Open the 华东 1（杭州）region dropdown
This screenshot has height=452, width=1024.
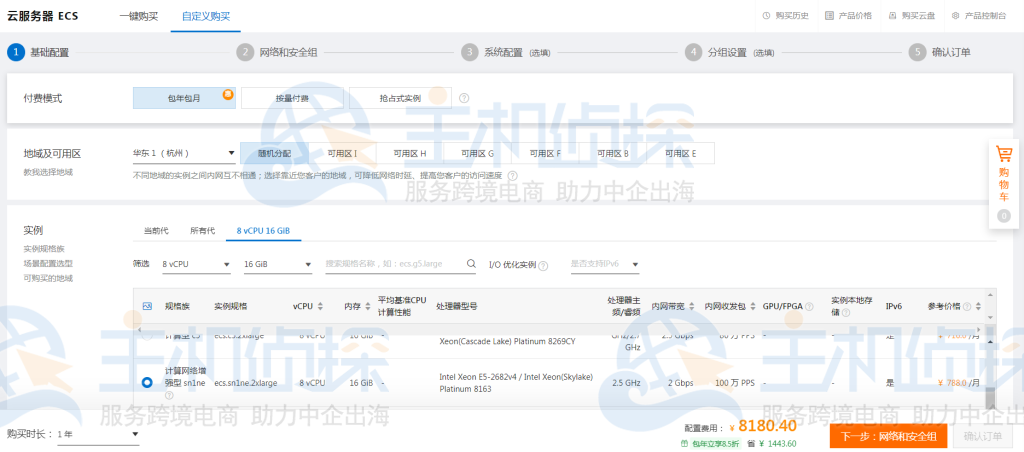(x=184, y=154)
